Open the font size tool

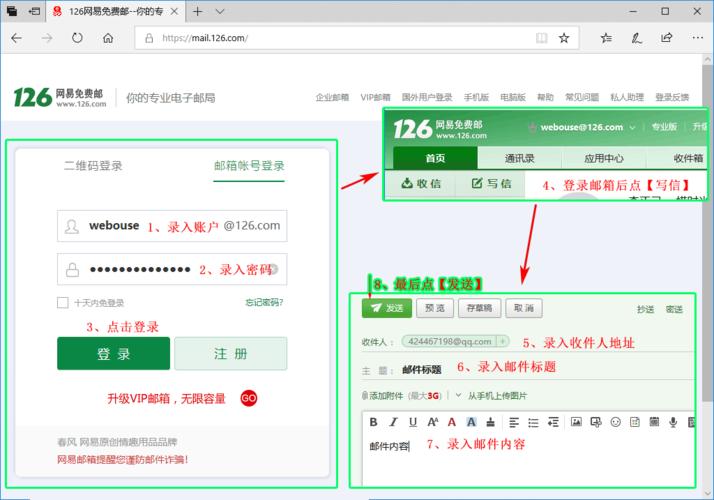coord(433,422)
